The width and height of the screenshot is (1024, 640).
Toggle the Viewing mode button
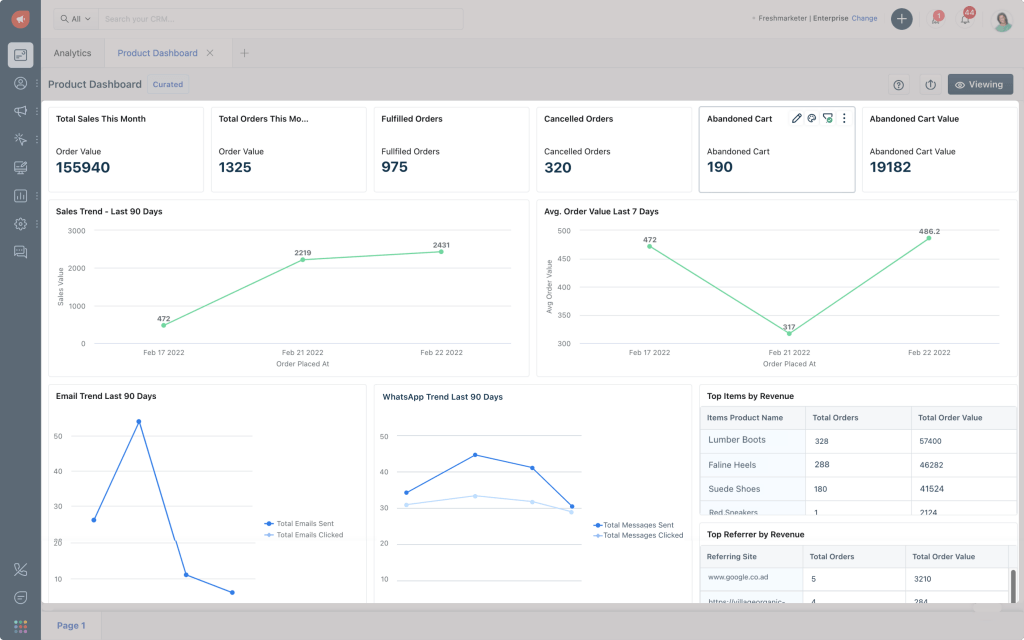980,85
